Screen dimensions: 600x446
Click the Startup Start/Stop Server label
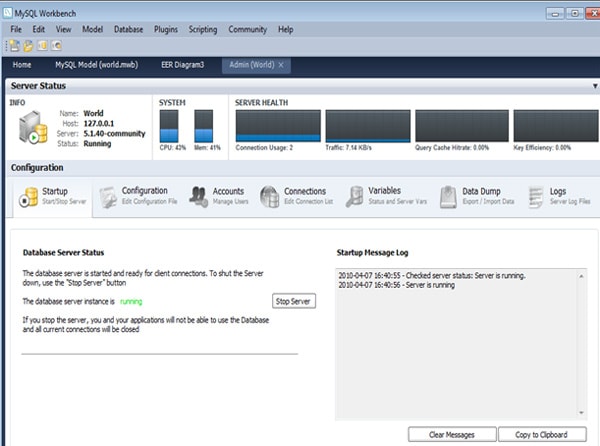click(64, 202)
